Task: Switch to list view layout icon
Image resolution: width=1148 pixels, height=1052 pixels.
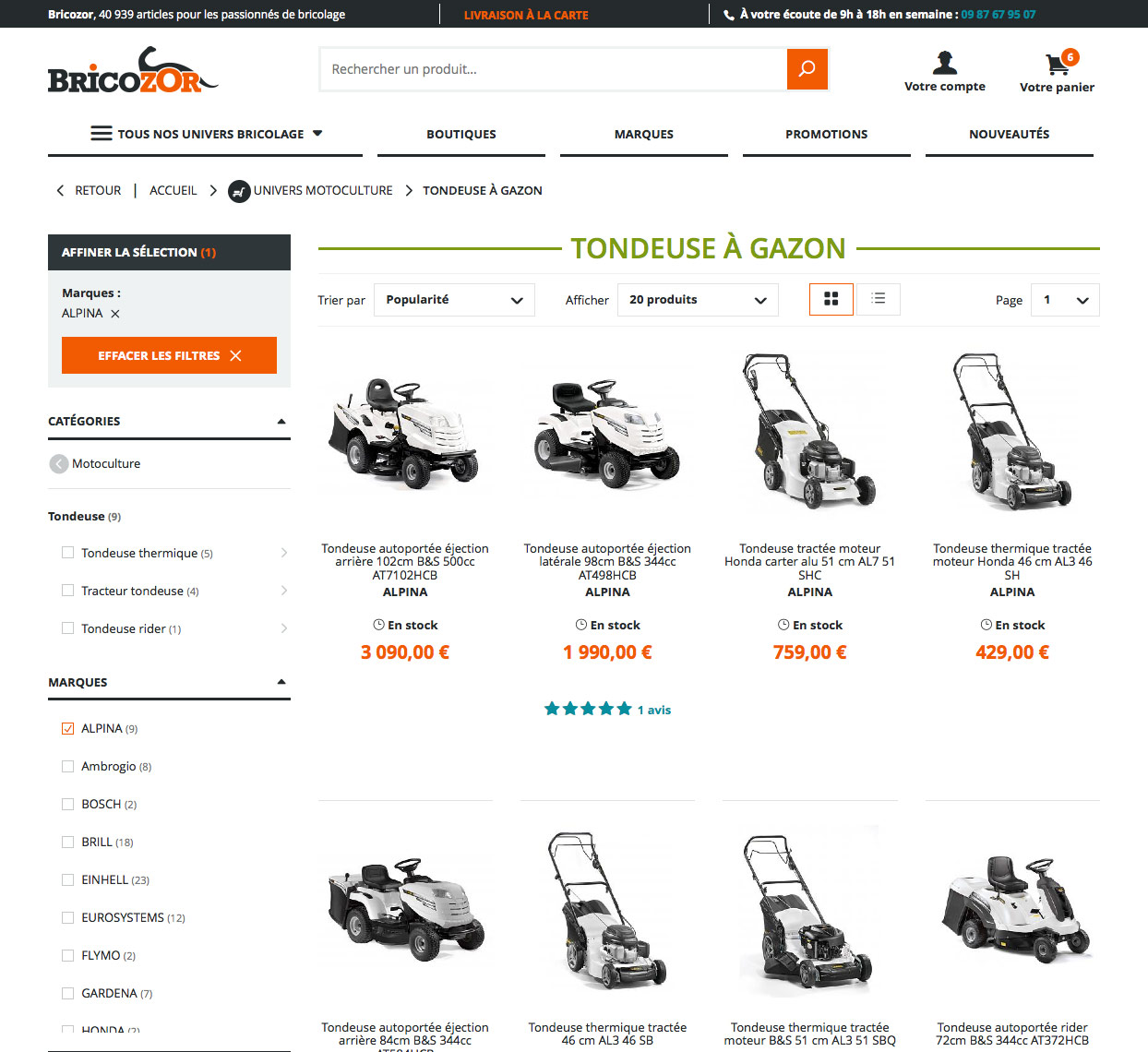Action: pos(879,299)
